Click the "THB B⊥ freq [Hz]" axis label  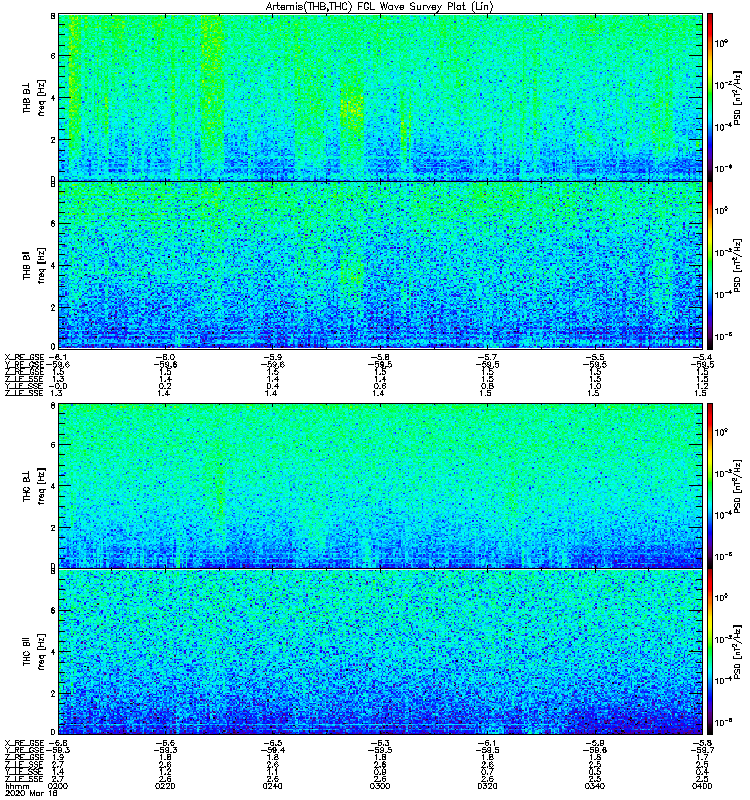[x=34, y=97]
